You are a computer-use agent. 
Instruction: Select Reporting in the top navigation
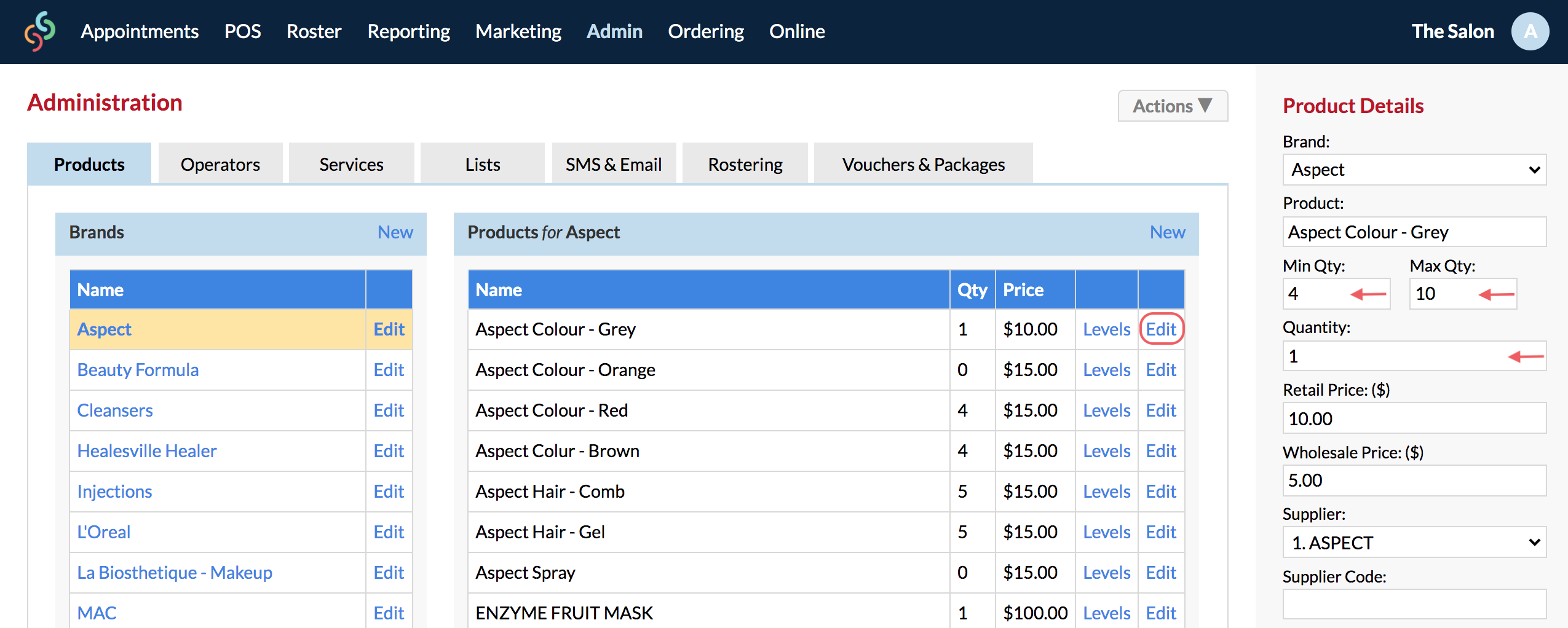pyautogui.click(x=408, y=31)
